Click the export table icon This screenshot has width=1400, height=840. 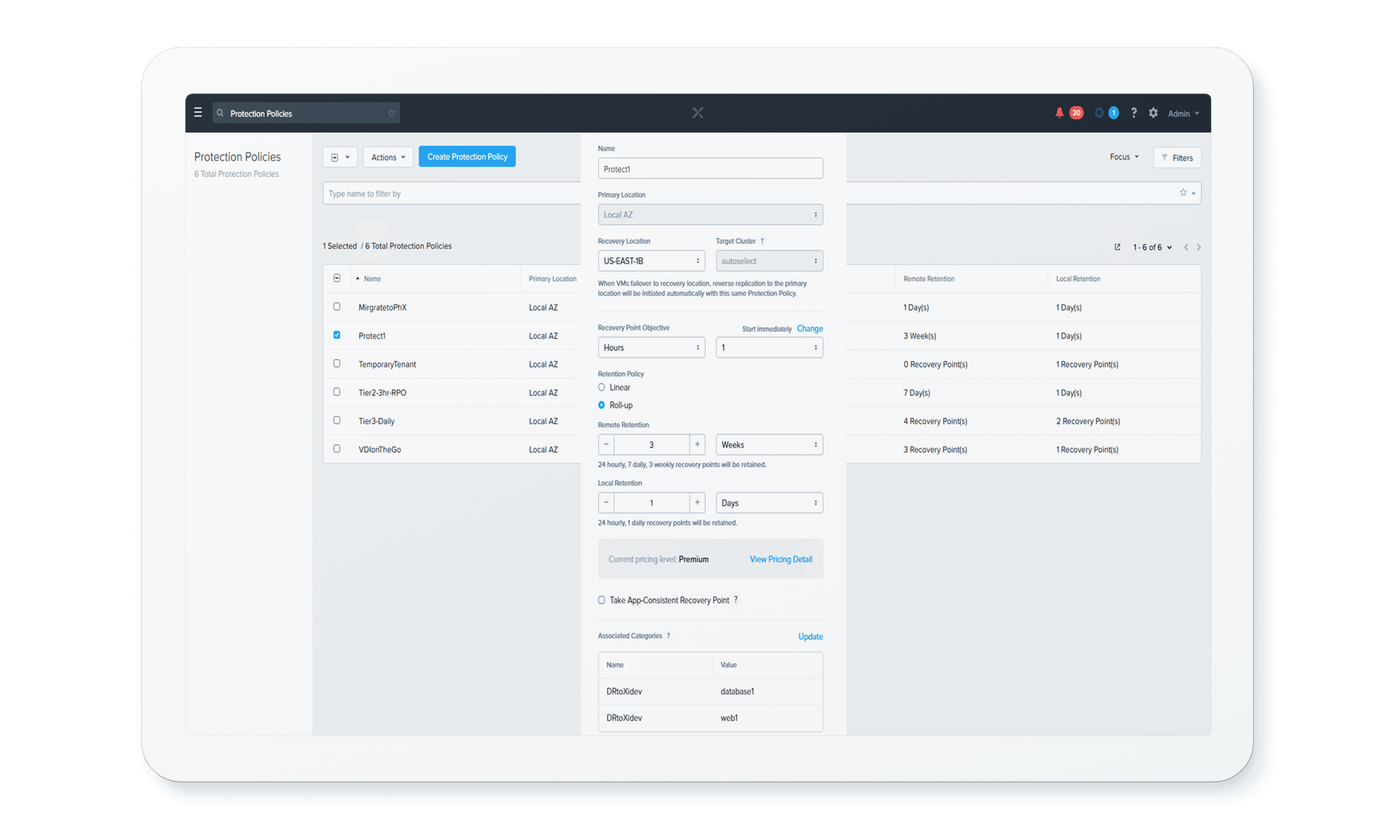point(1117,247)
